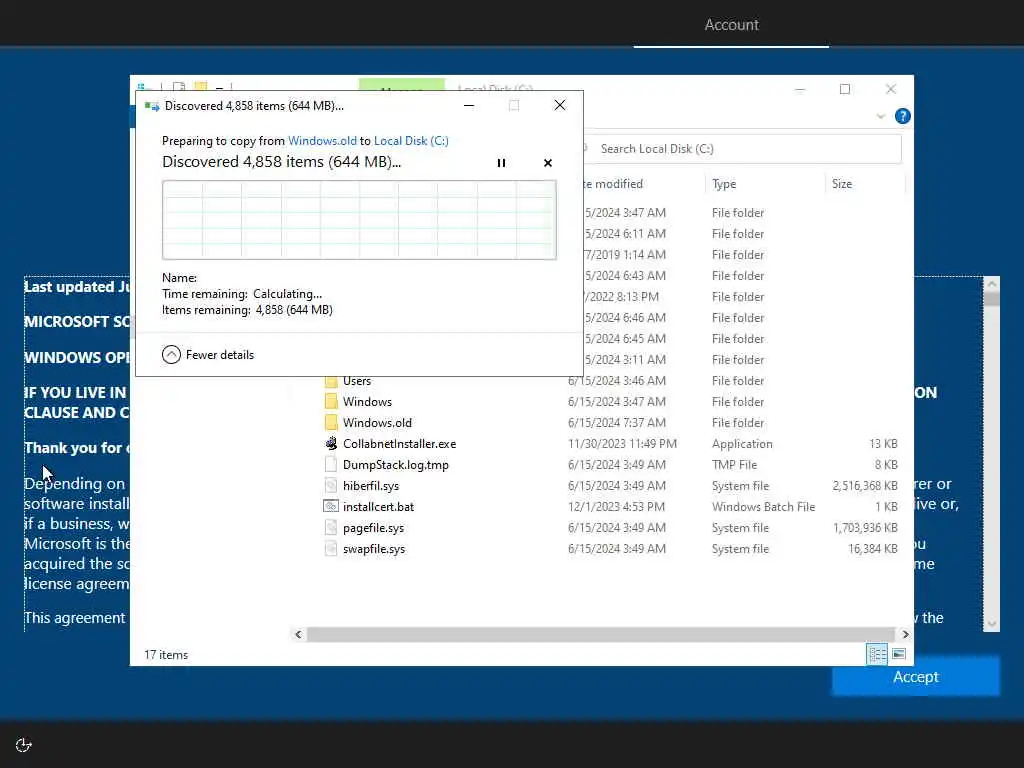Open the Windows.old source link

(322, 140)
